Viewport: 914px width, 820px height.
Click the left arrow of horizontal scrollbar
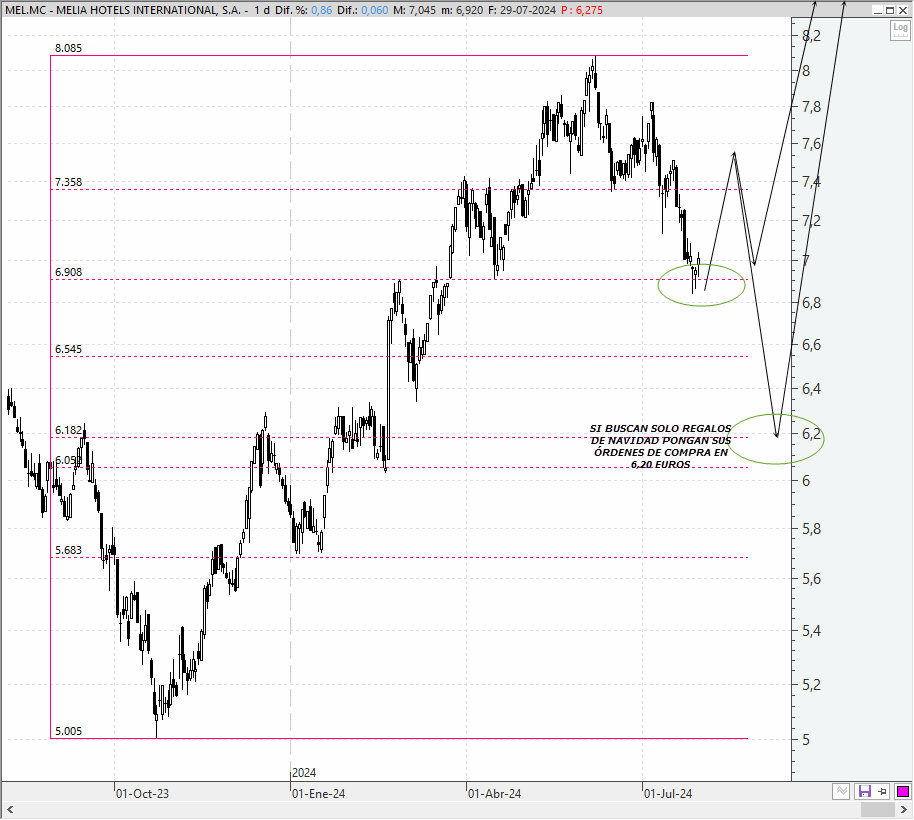click(x=9, y=810)
